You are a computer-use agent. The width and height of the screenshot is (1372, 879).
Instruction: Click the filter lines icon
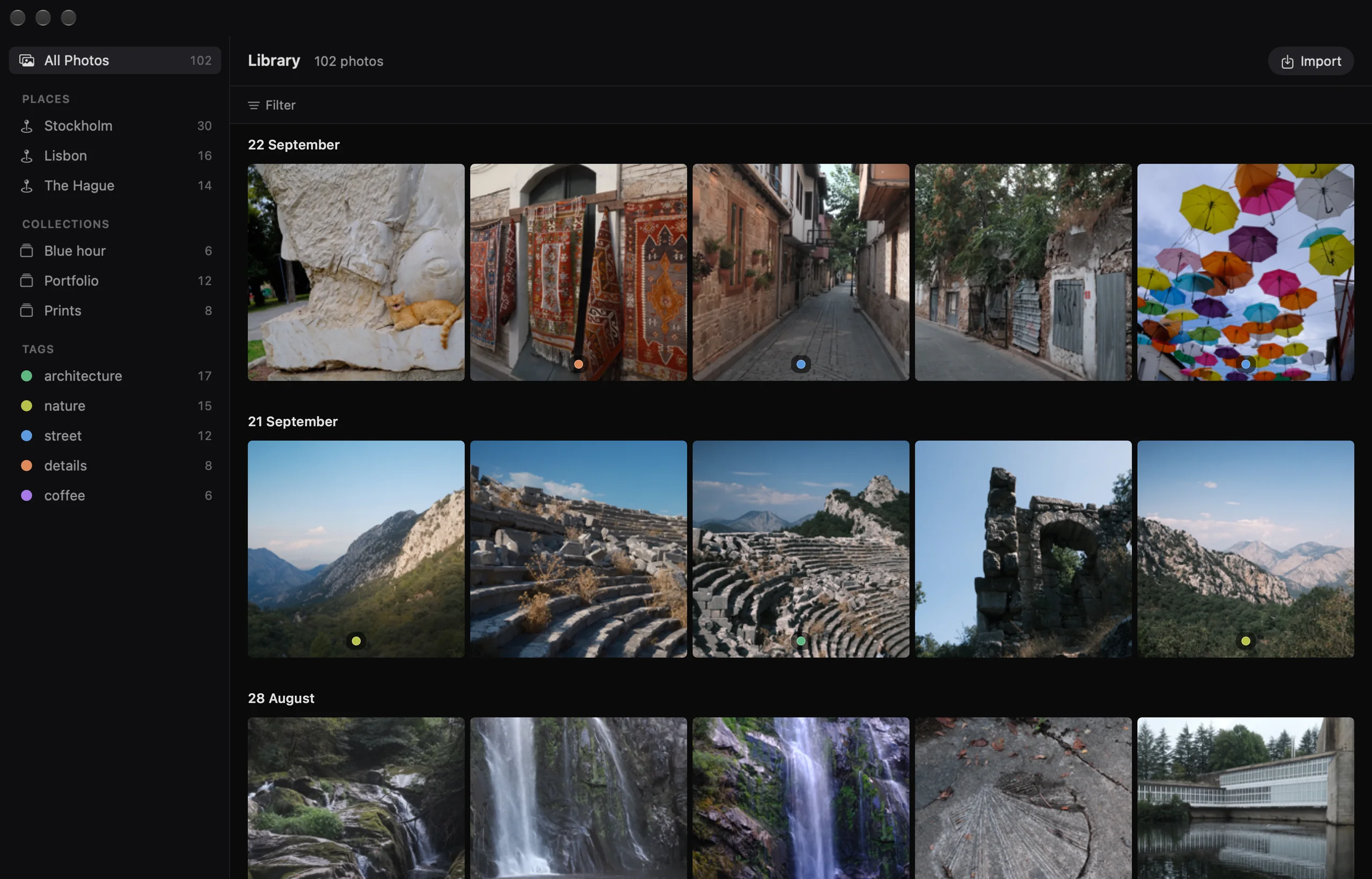tap(254, 105)
